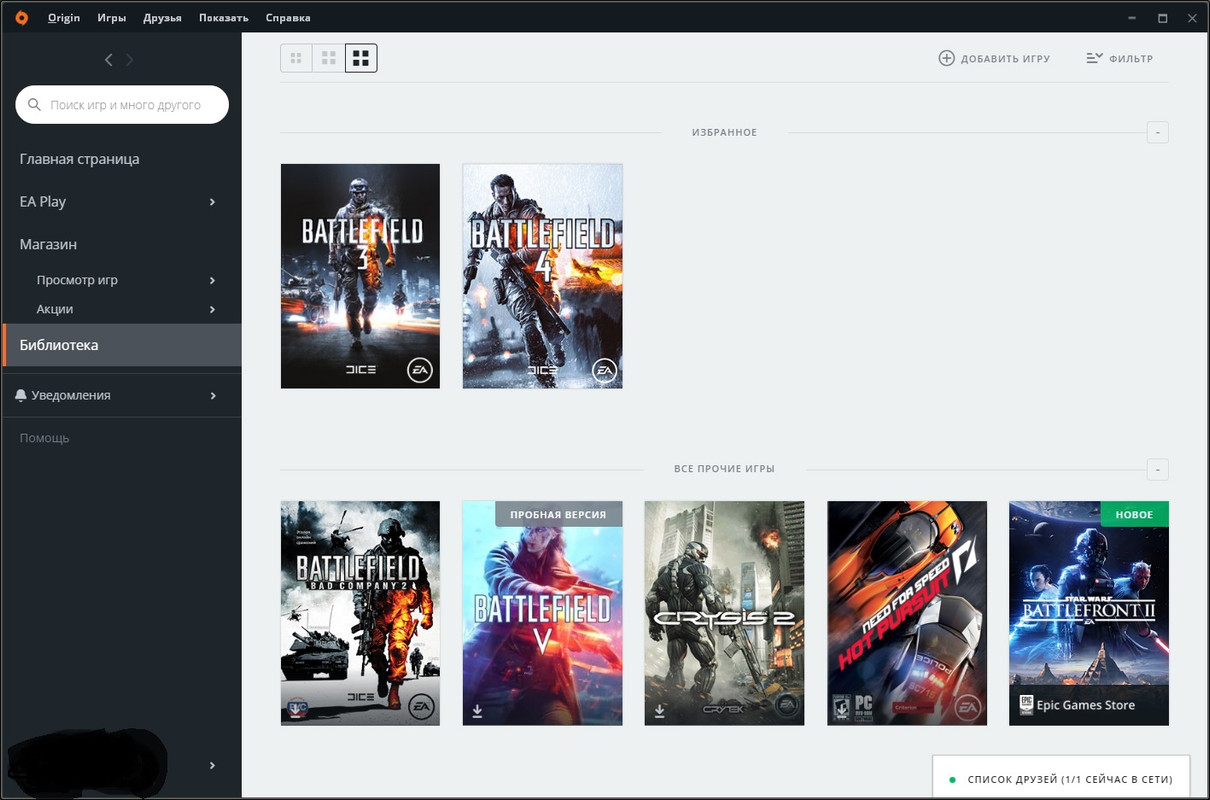Click the search magnifier icon
The height and width of the screenshot is (800, 1210).
[35, 104]
